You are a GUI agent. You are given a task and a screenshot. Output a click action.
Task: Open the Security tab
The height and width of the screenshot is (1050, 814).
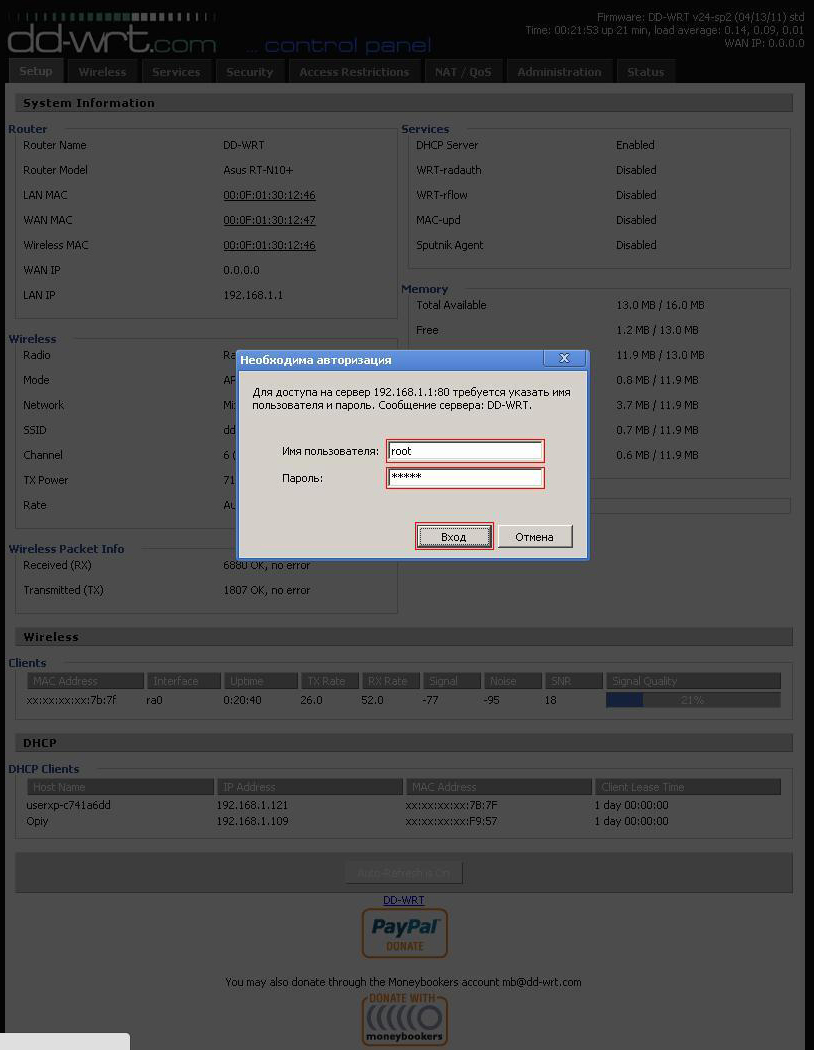[250, 72]
